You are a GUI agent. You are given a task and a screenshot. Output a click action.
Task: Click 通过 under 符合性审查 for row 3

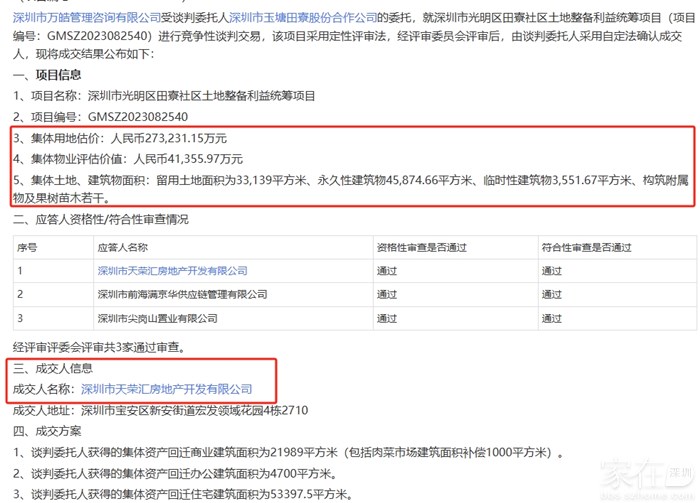[552, 318]
